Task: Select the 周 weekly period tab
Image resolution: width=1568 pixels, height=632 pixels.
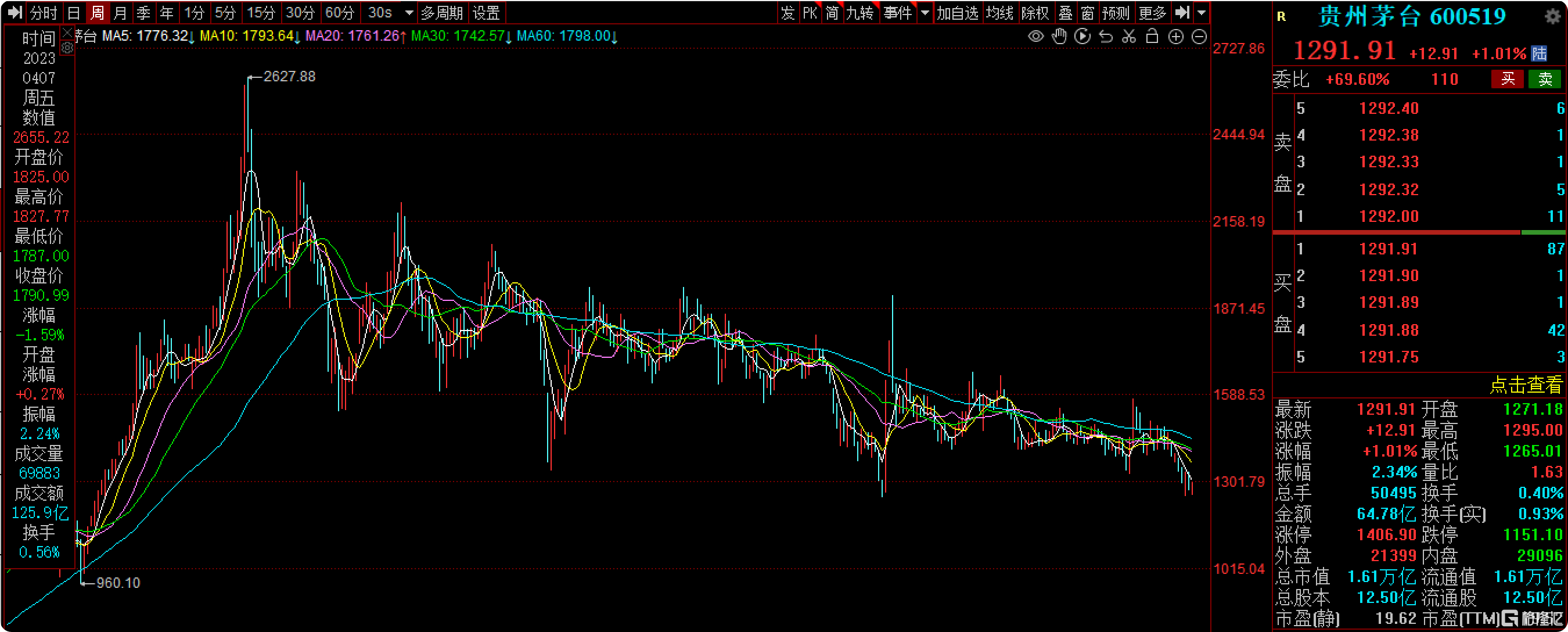Action: [x=98, y=13]
